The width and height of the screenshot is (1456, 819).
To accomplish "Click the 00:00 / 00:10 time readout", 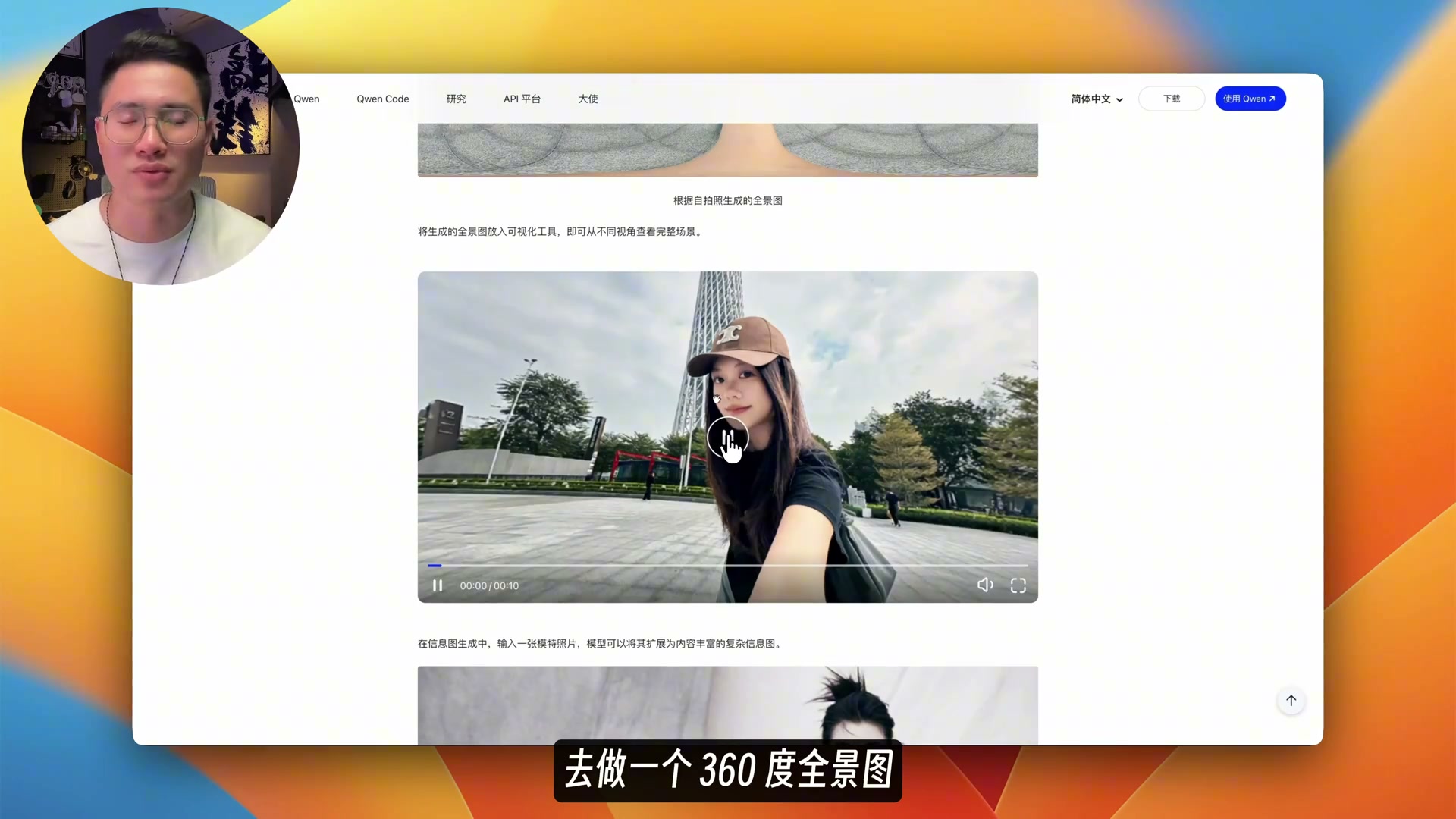I will pos(489,586).
